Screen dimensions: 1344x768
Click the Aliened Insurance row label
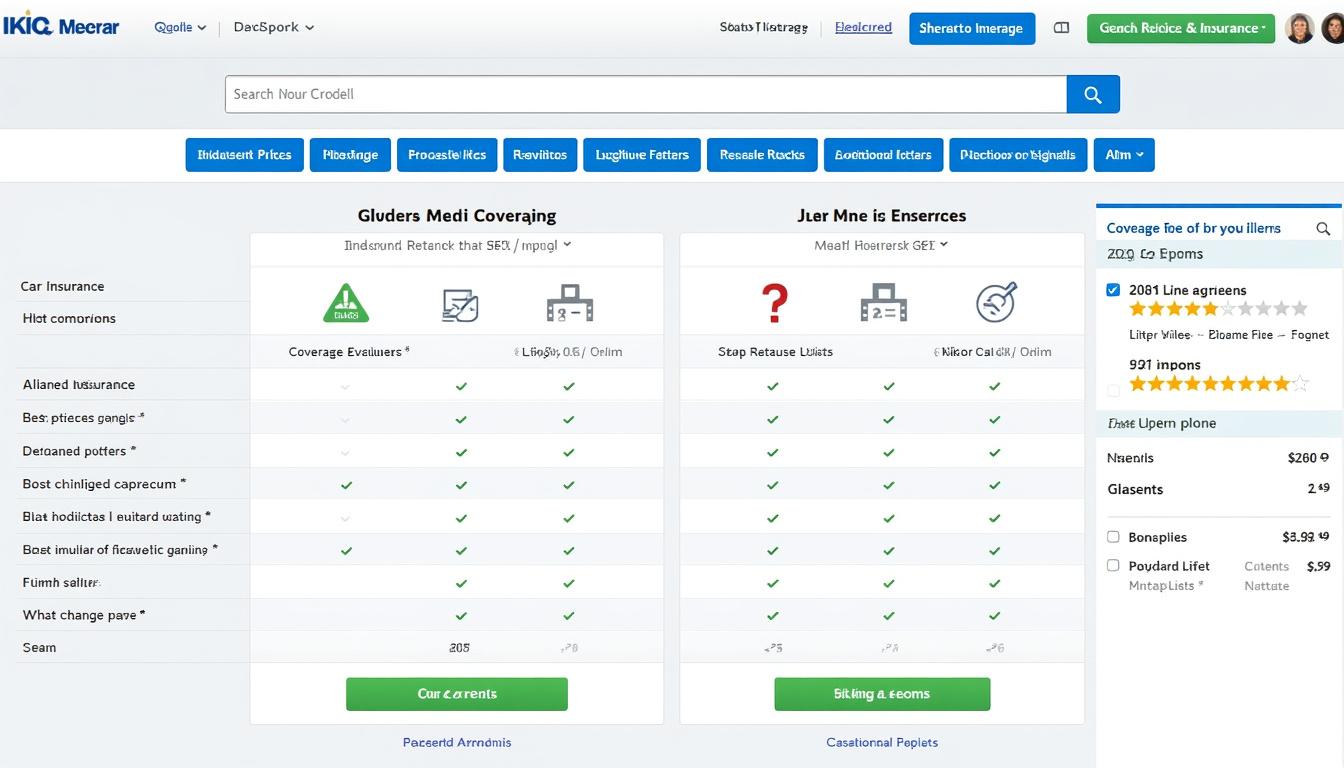pos(78,384)
